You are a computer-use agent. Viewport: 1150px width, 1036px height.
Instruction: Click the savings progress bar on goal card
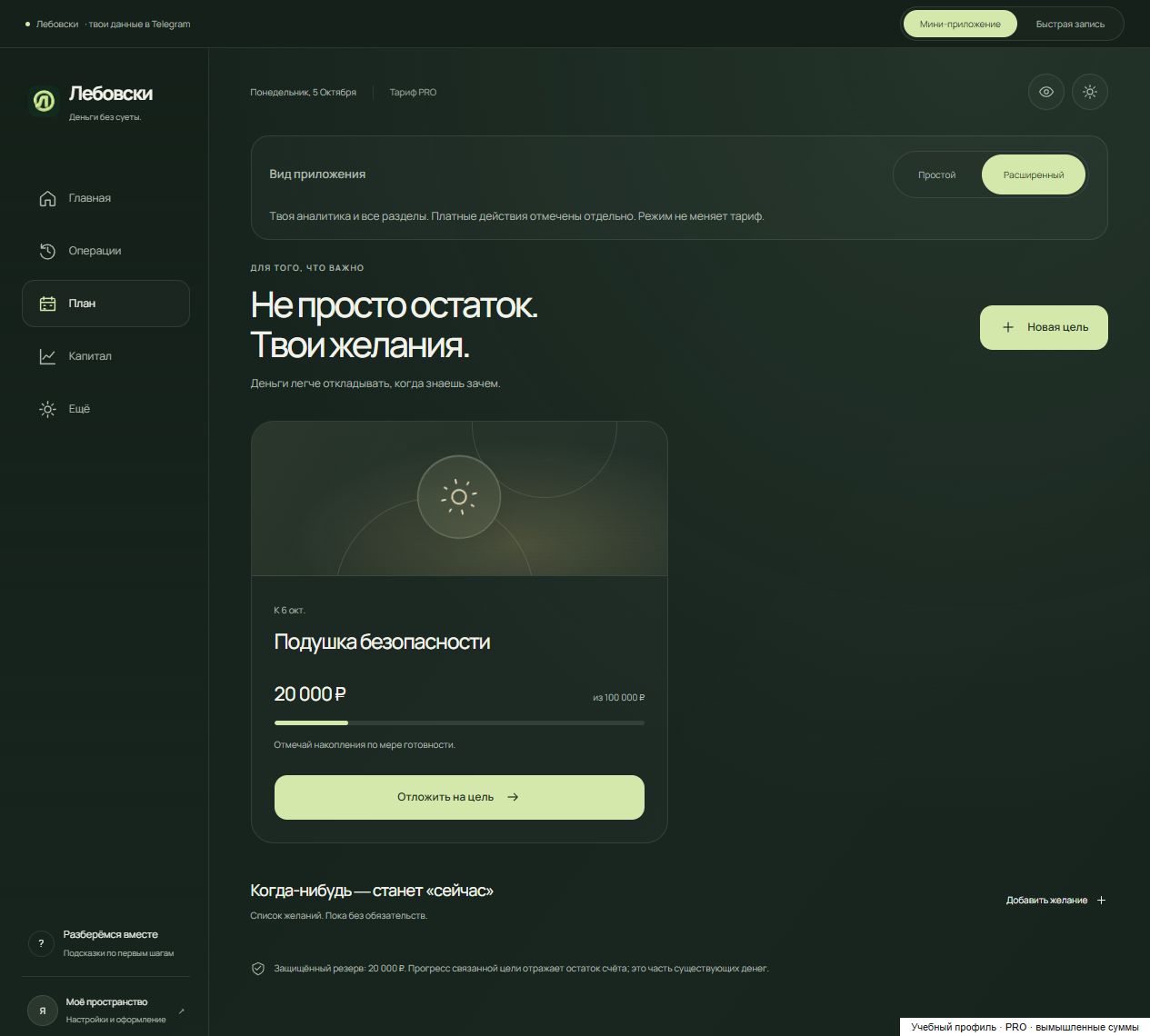[x=459, y=723]
